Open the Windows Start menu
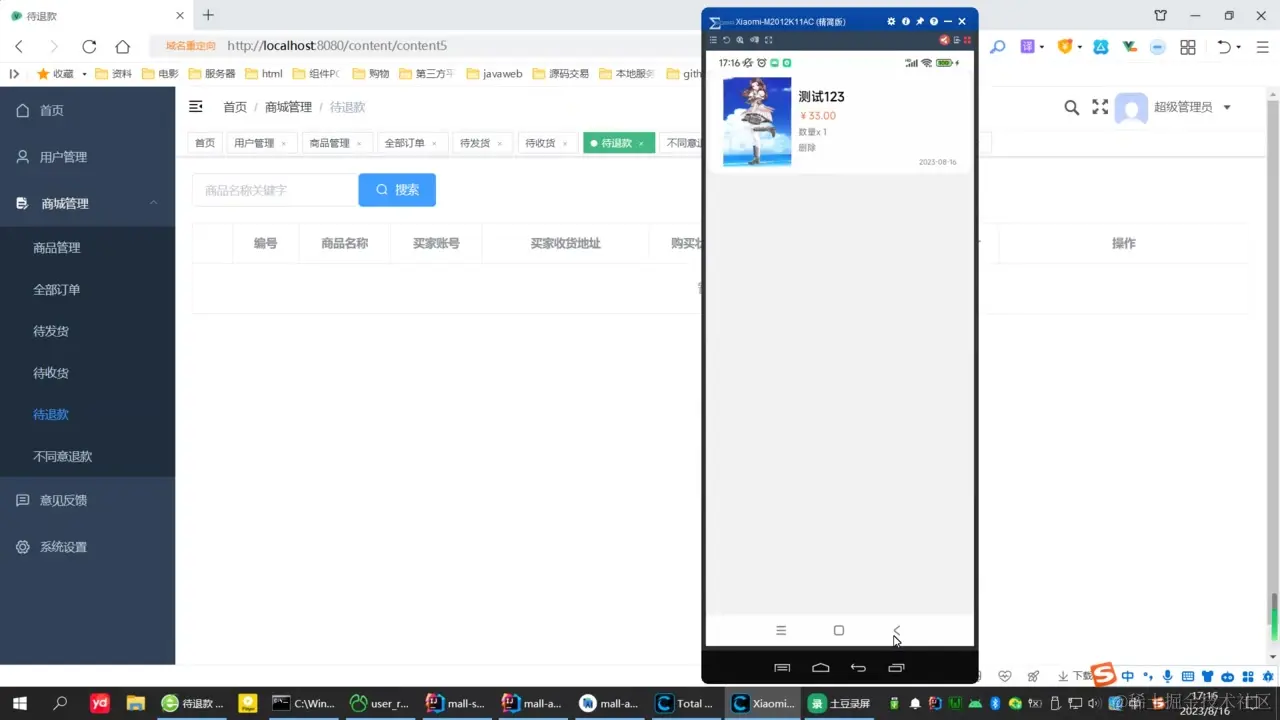The image size is (1280, 720). (19, 703)
